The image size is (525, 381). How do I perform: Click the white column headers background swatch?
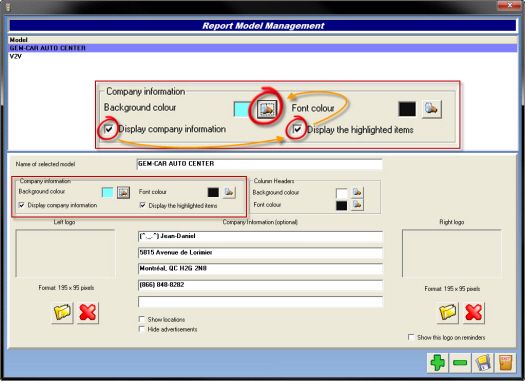pyautogui.click(x=342, y=193)
